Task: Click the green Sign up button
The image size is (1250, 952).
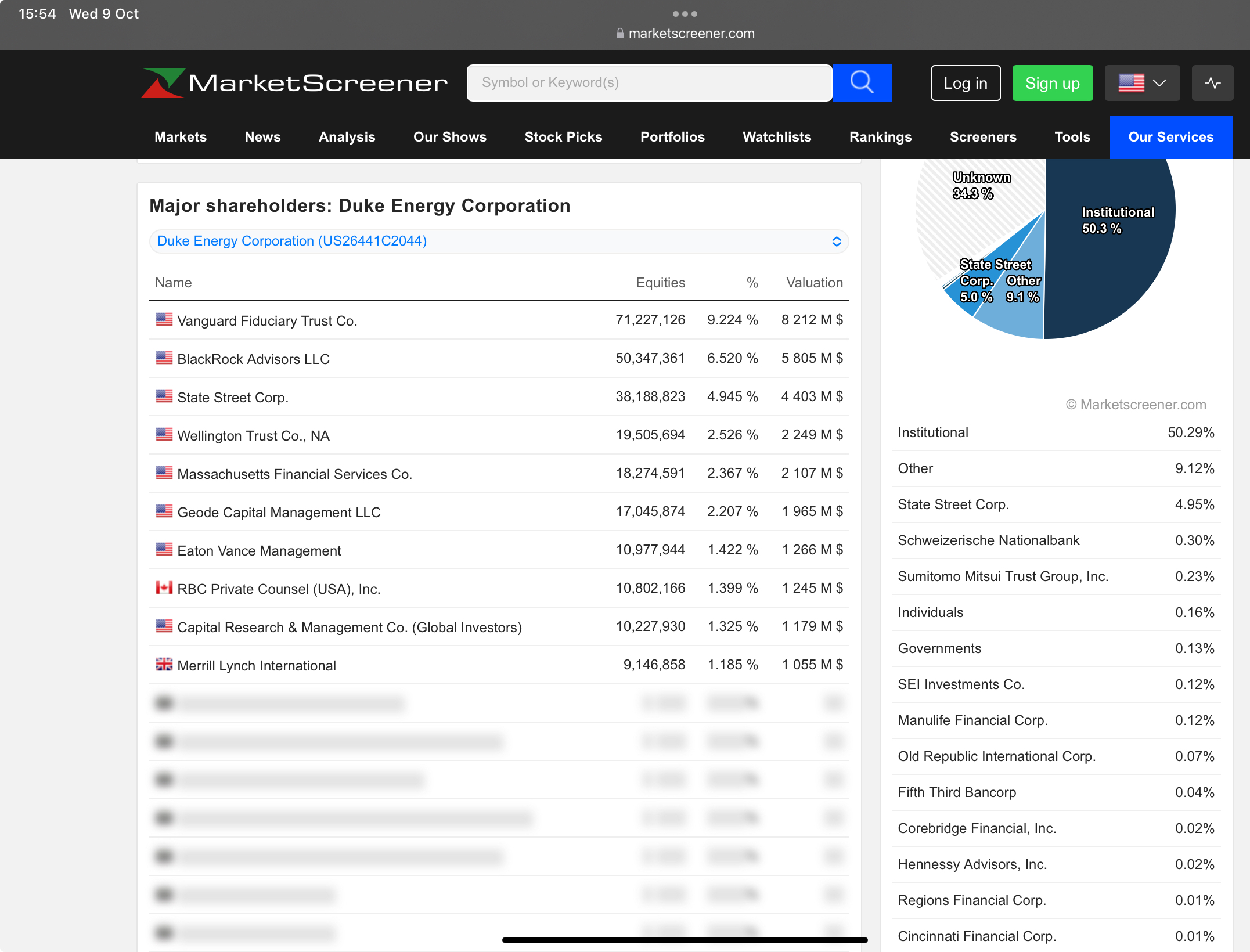Action: click(1052, 83)
